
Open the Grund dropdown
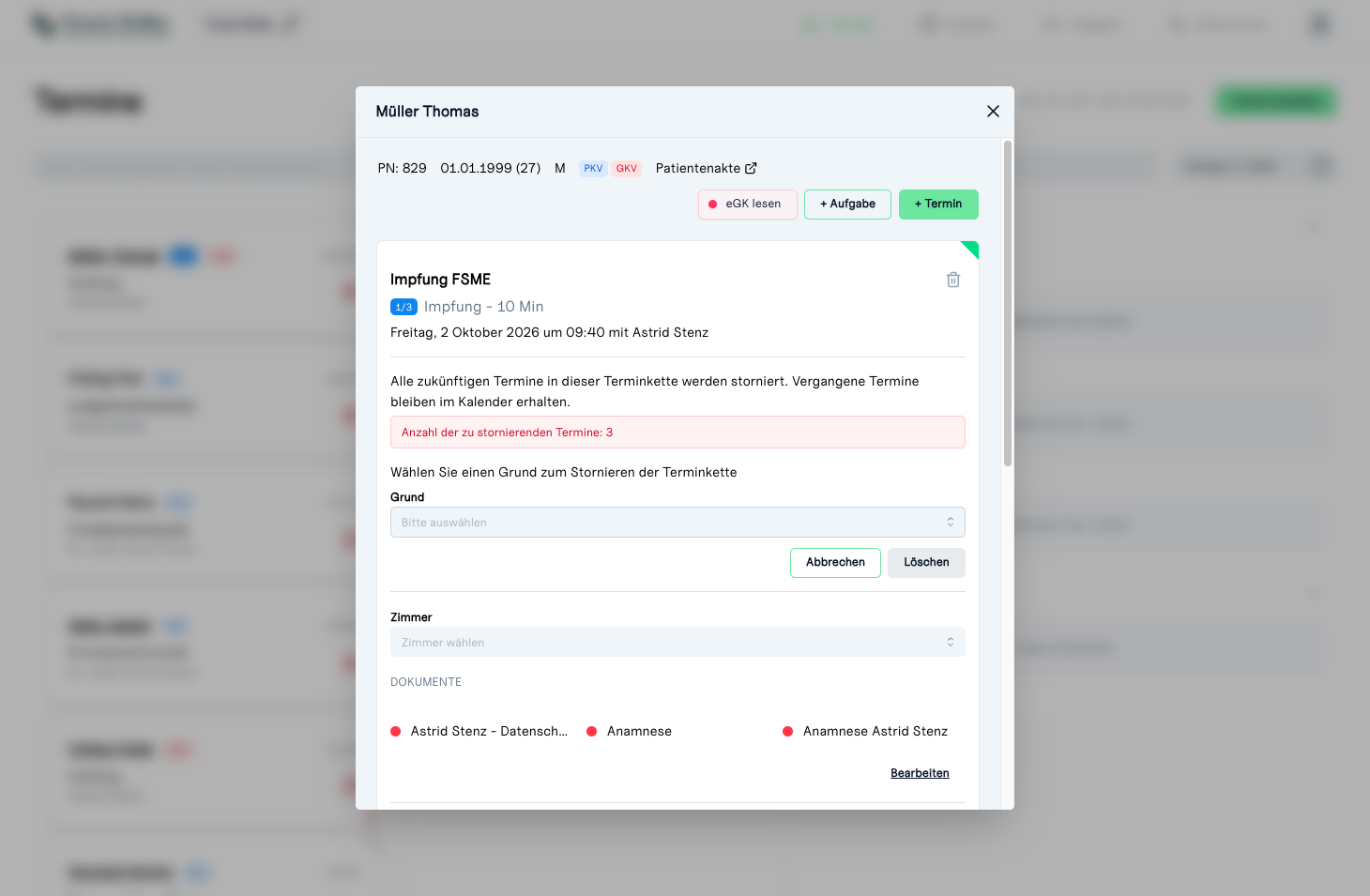click(677, 523)
